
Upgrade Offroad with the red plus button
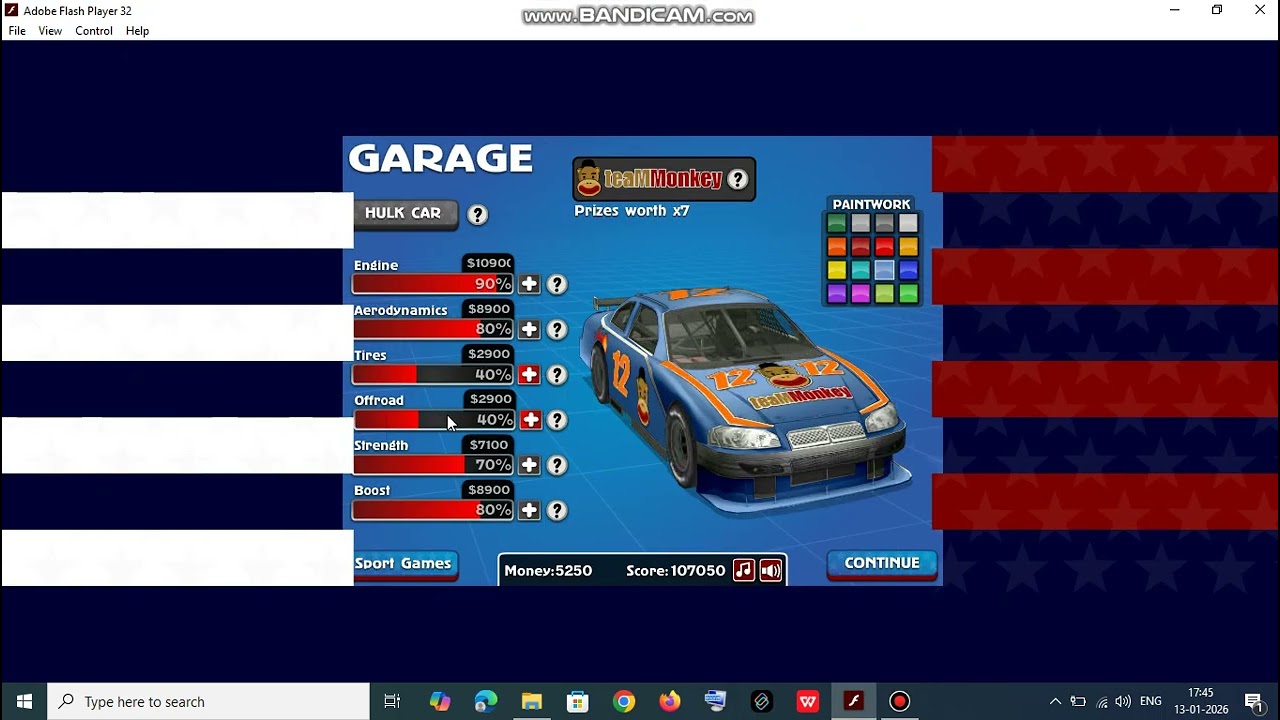[530, 419]
